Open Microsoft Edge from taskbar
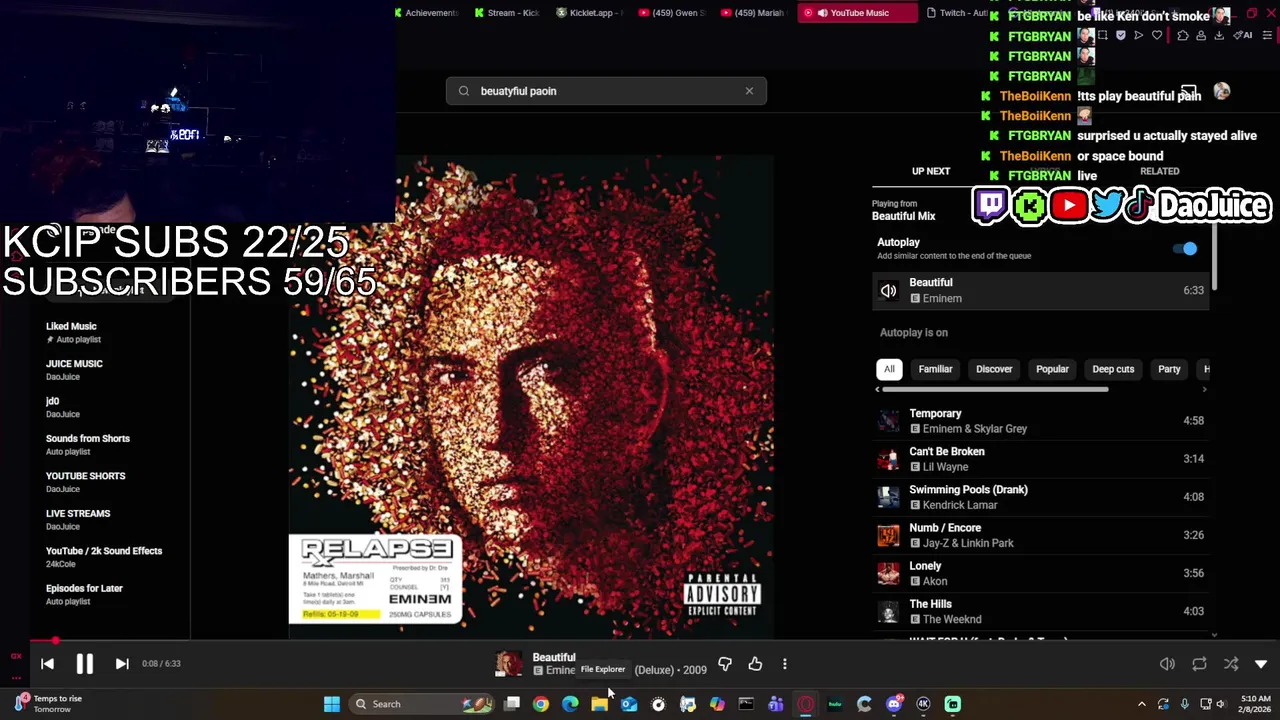 [x=570, y=704]
